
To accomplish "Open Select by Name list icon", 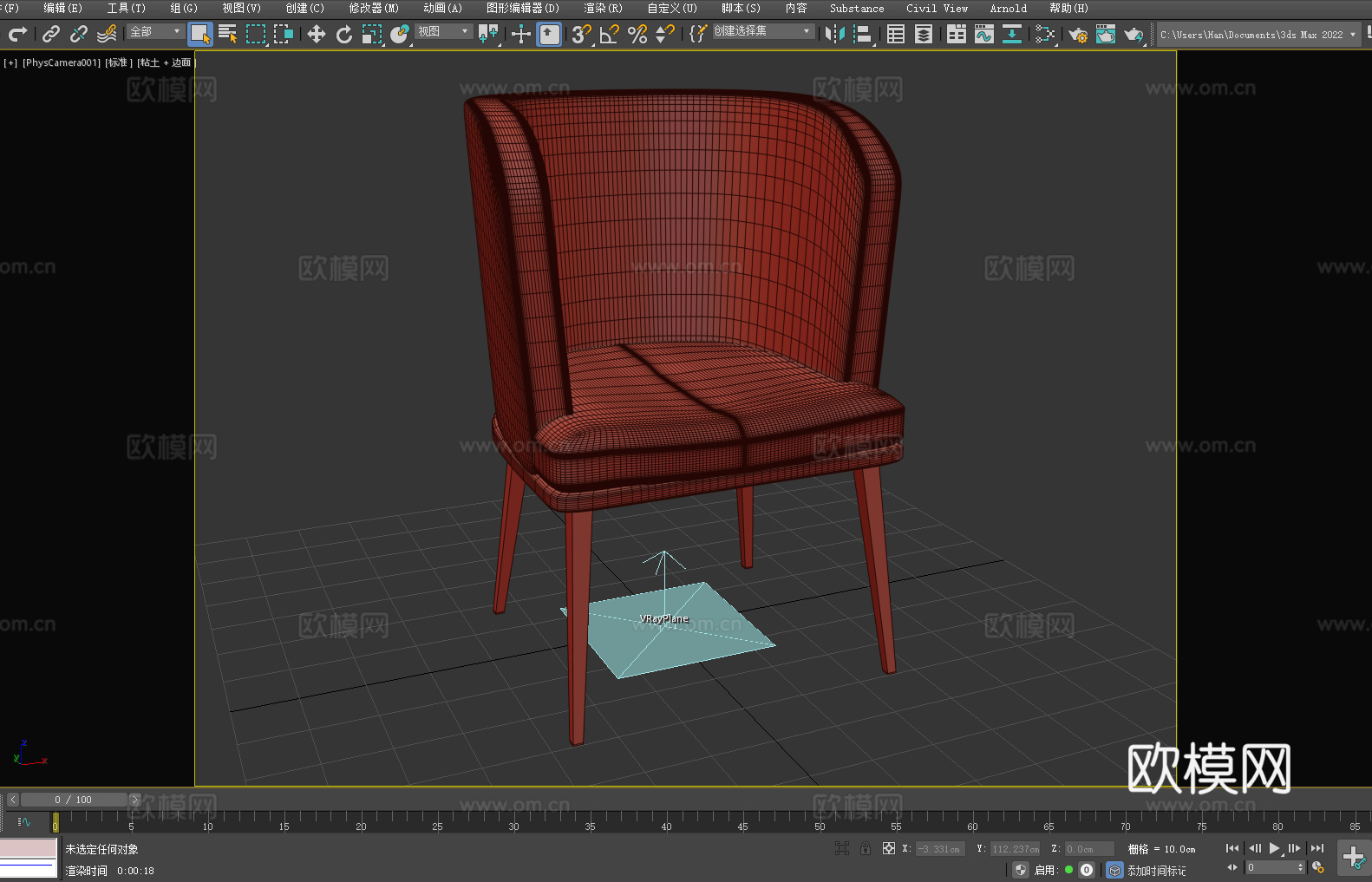I will click(228, 34).
